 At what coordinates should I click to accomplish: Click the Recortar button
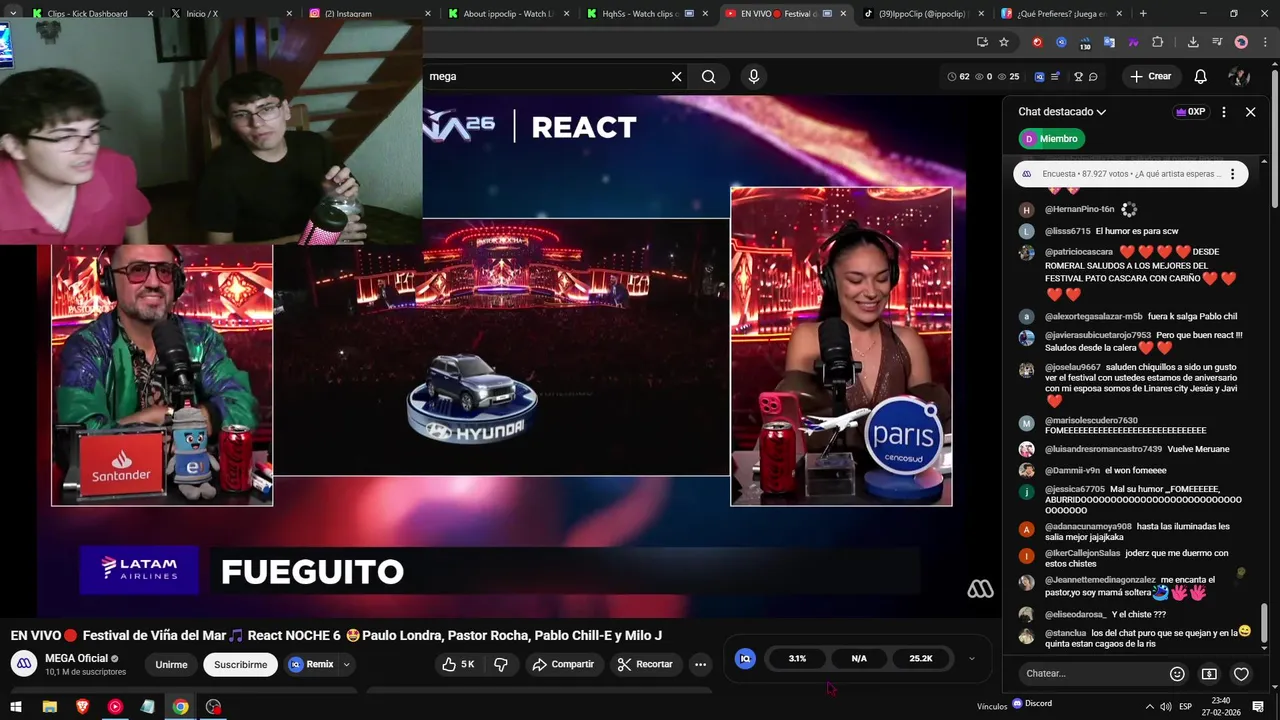point(645,664)
